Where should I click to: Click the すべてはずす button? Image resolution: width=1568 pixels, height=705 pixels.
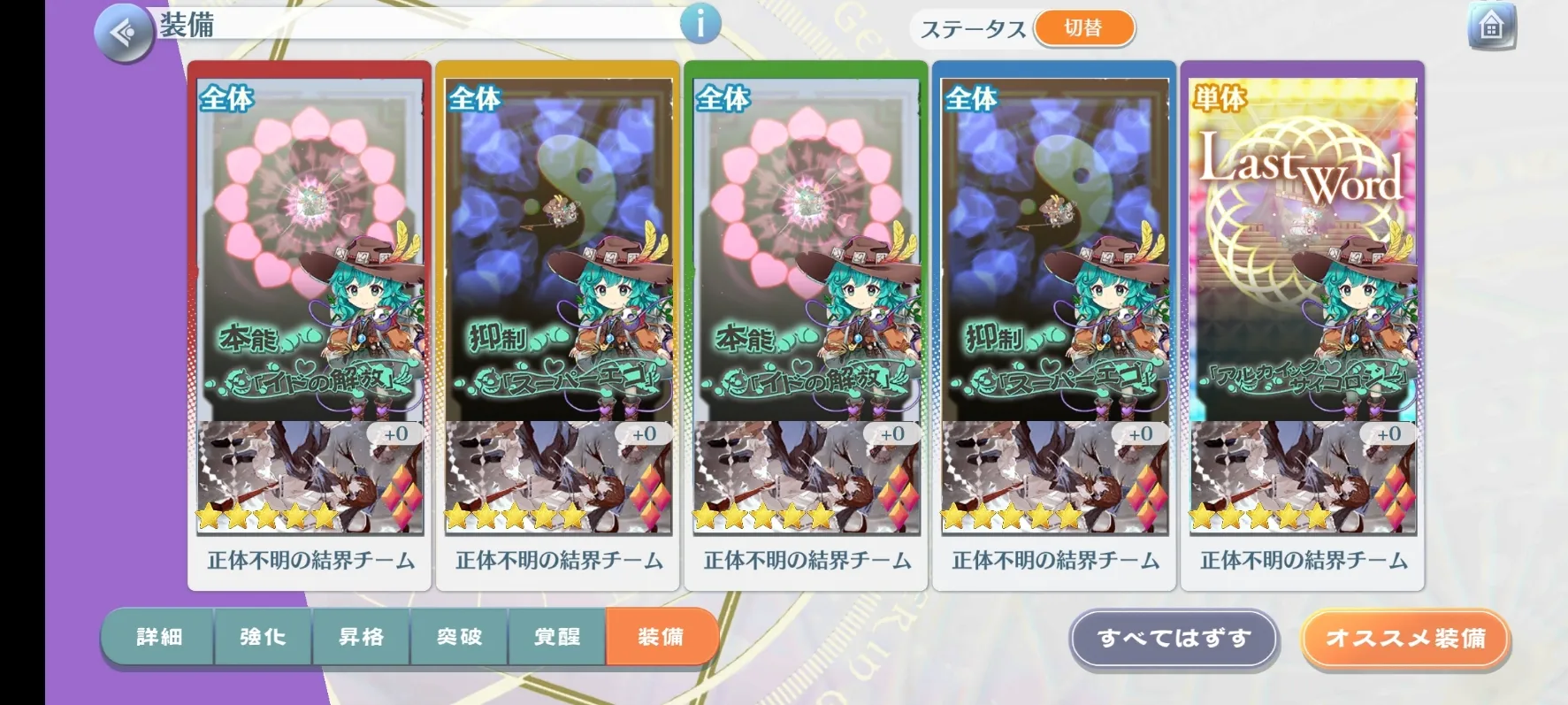tap(1174, 638)
